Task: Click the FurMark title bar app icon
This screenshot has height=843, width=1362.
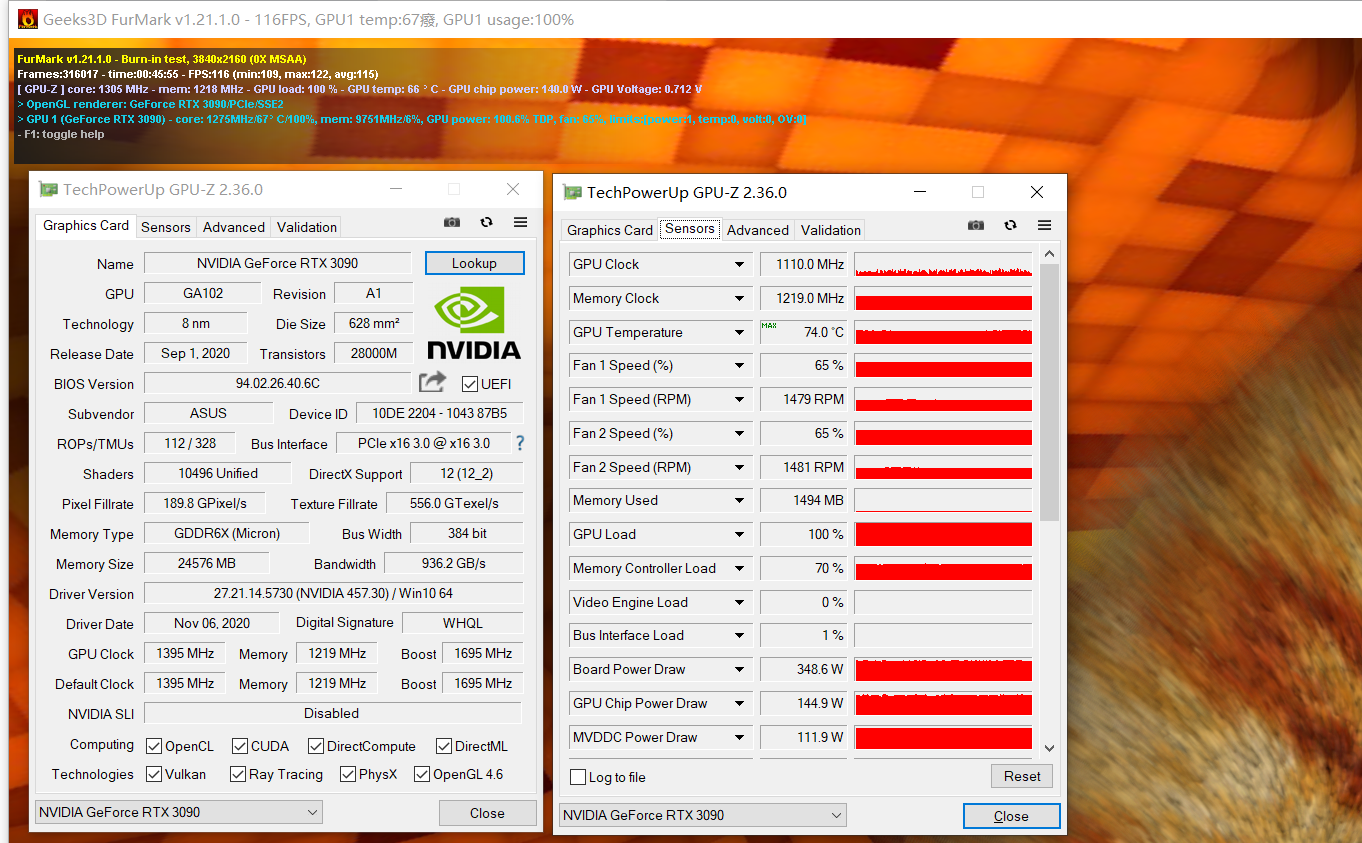Action: coord(28,19)
